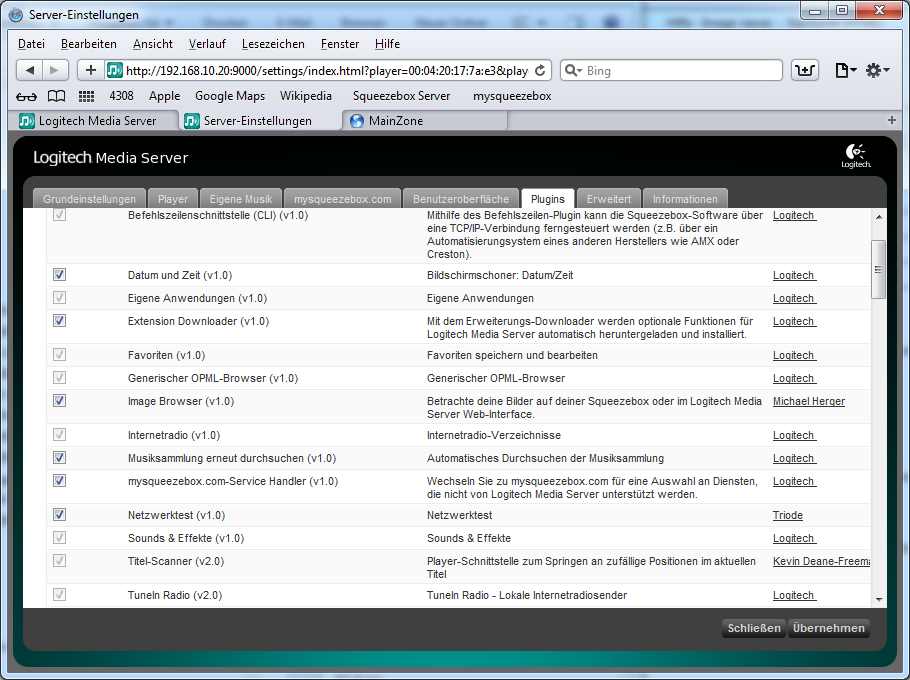Image resolution: width=910 pixels, height=680 pixels.
Task: Open the Lesezeichen menu
Action: [273, 44]
